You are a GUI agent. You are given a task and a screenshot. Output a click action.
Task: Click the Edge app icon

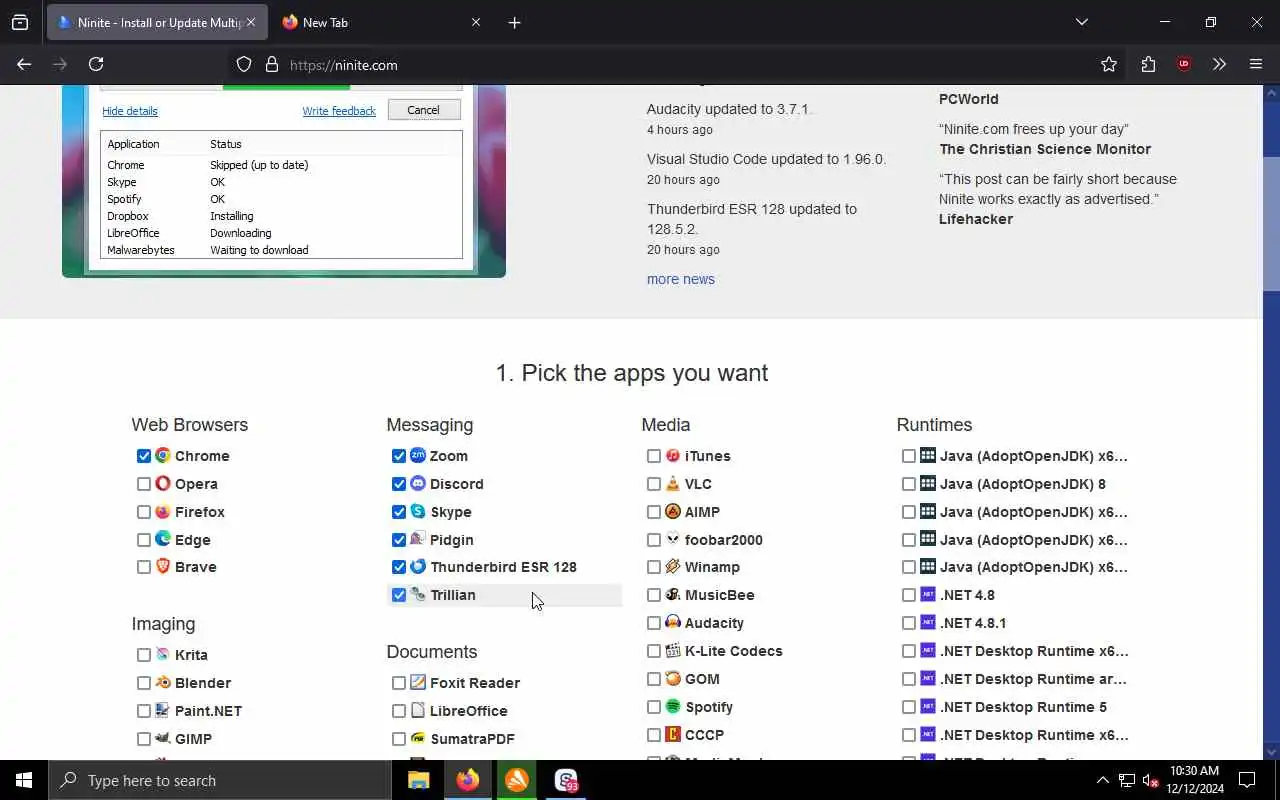click(x=163, y=539)
